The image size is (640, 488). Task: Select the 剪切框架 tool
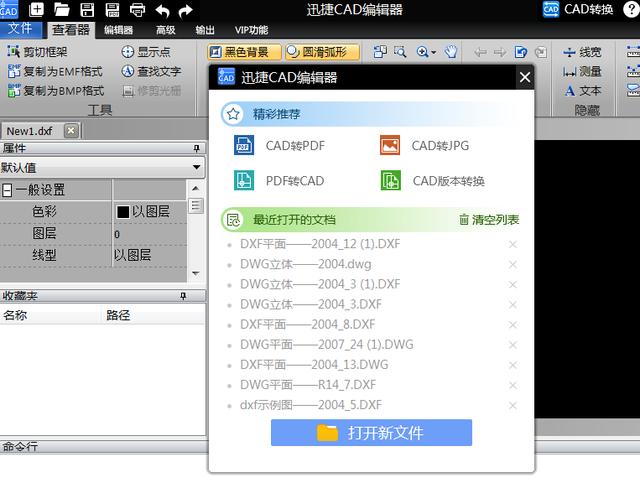tap(38, 51)
